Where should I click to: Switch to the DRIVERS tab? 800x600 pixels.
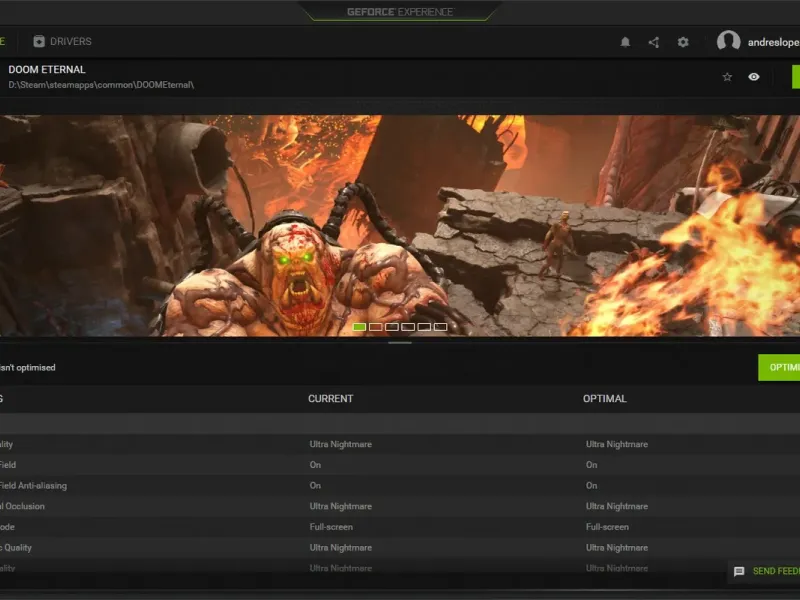70,42
